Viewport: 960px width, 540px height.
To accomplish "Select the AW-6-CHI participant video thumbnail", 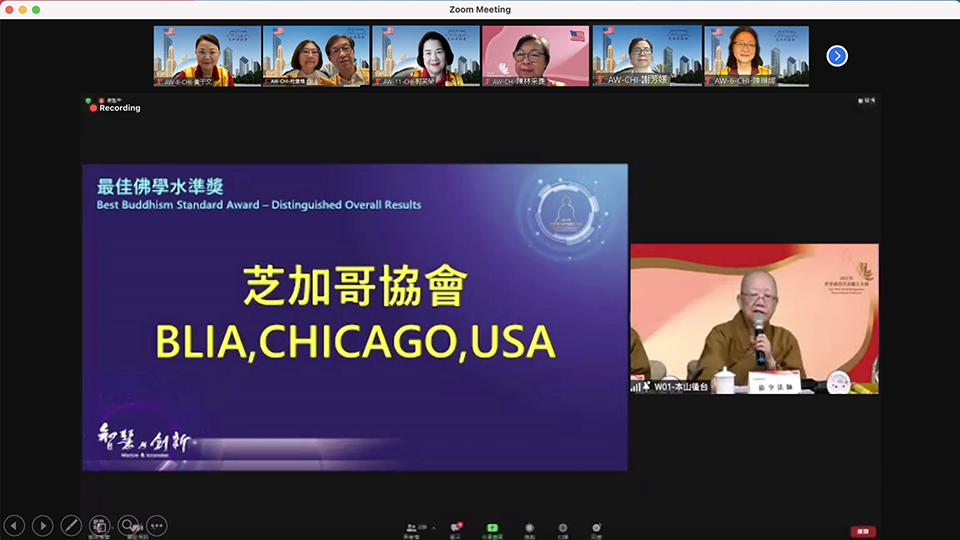I will pyautogui.click(x=756, y=56).
